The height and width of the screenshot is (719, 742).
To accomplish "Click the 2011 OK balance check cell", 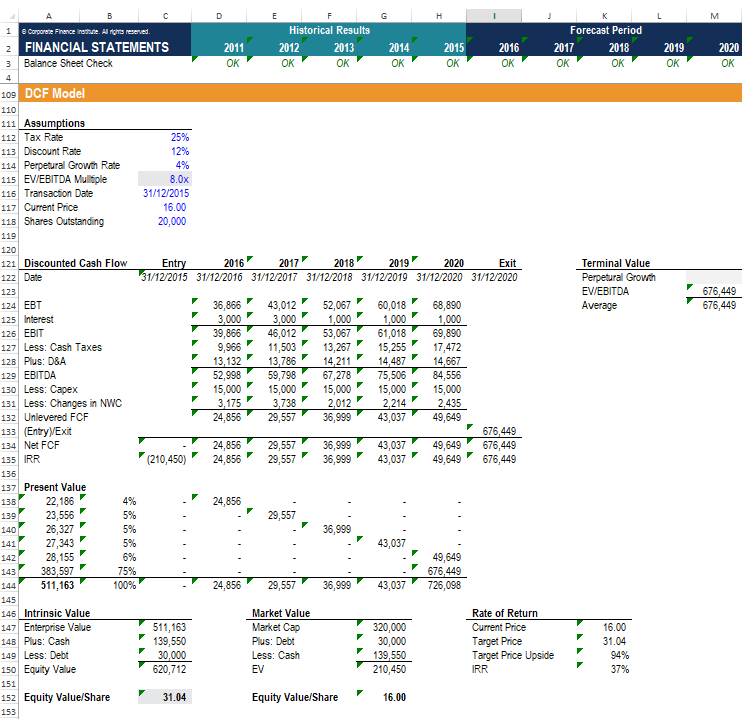I will point(232,63).
